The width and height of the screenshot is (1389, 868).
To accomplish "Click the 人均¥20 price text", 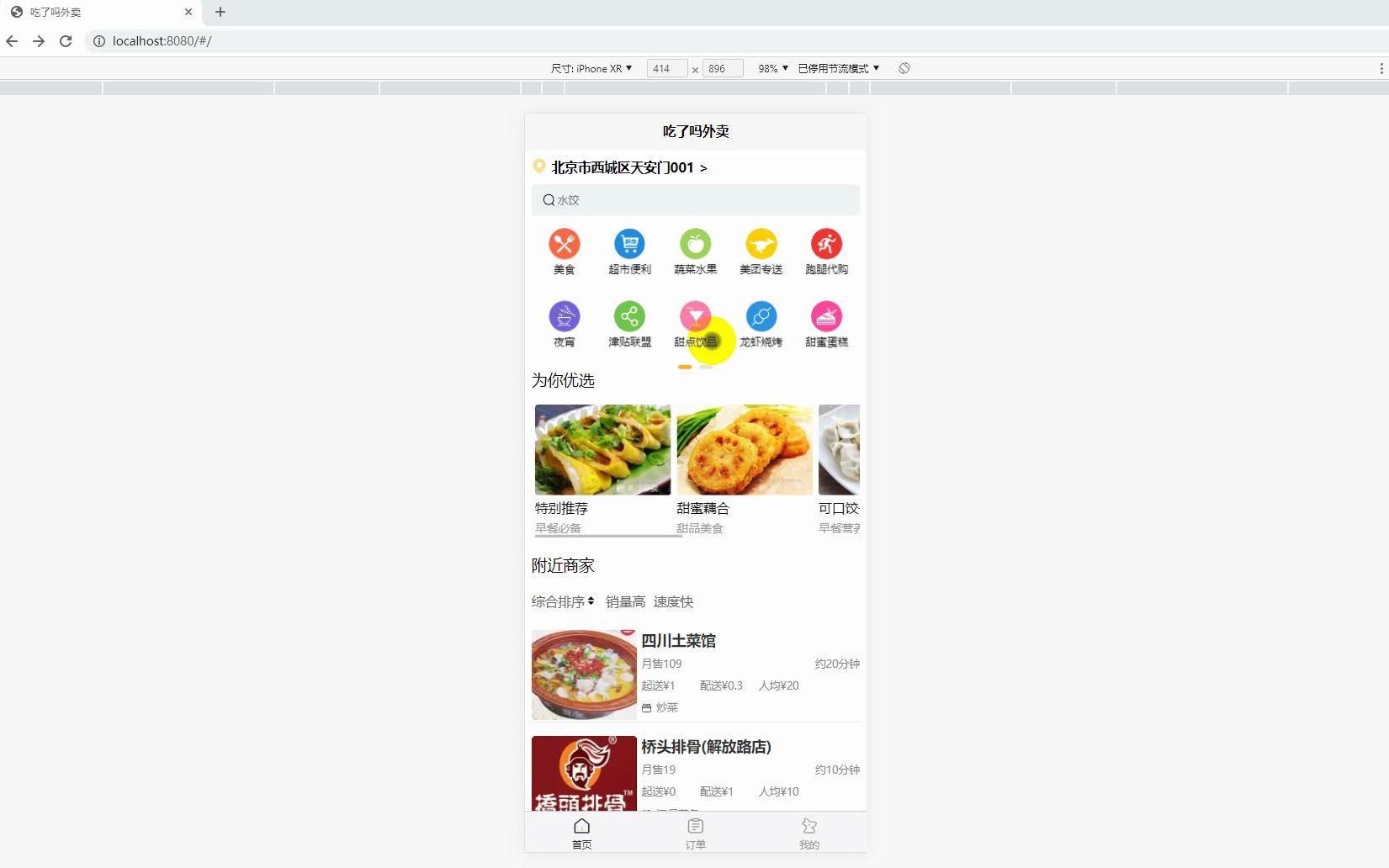I will pyautogui.click(x=779, y=685).
